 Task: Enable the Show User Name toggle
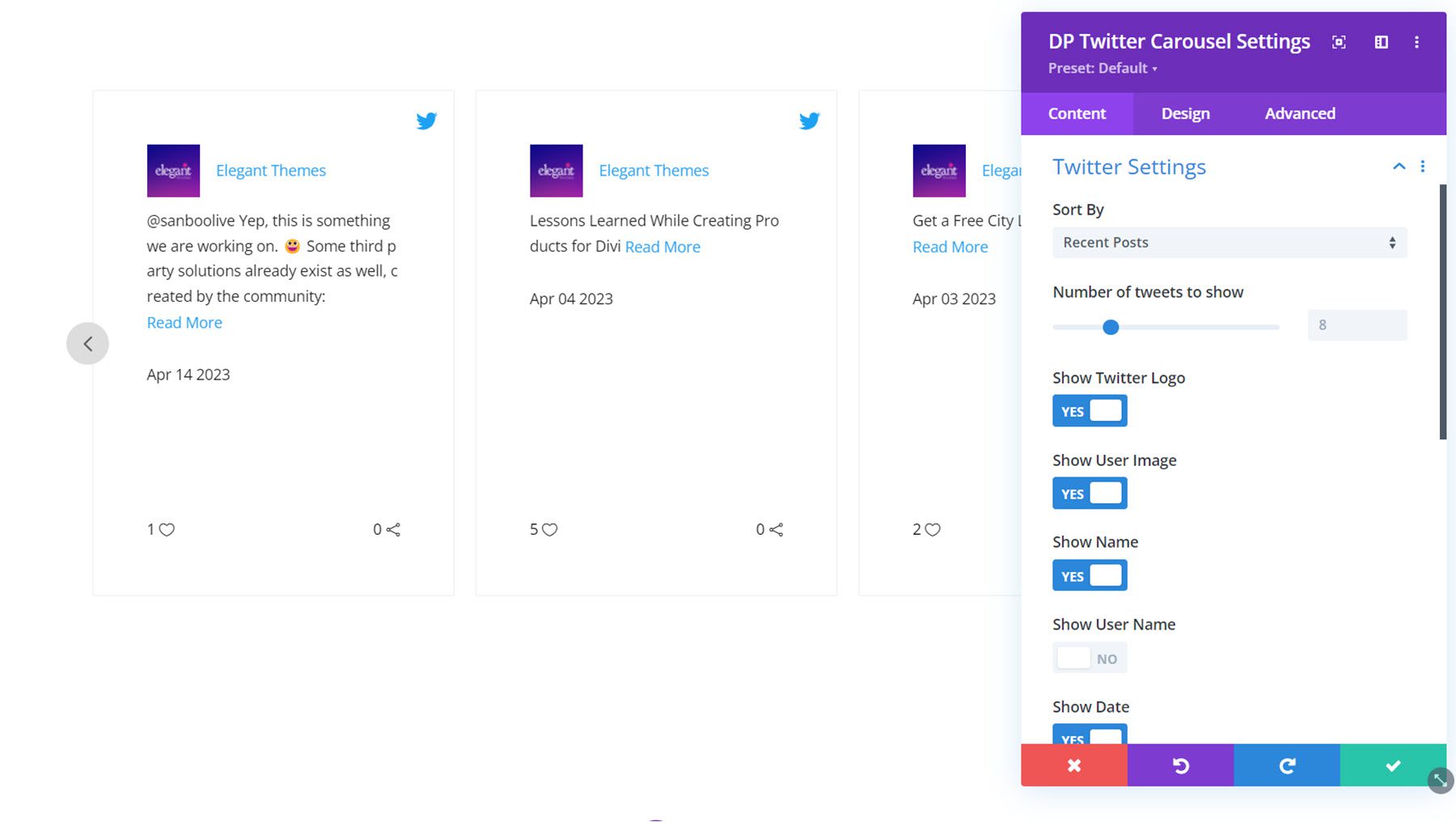1090,659
